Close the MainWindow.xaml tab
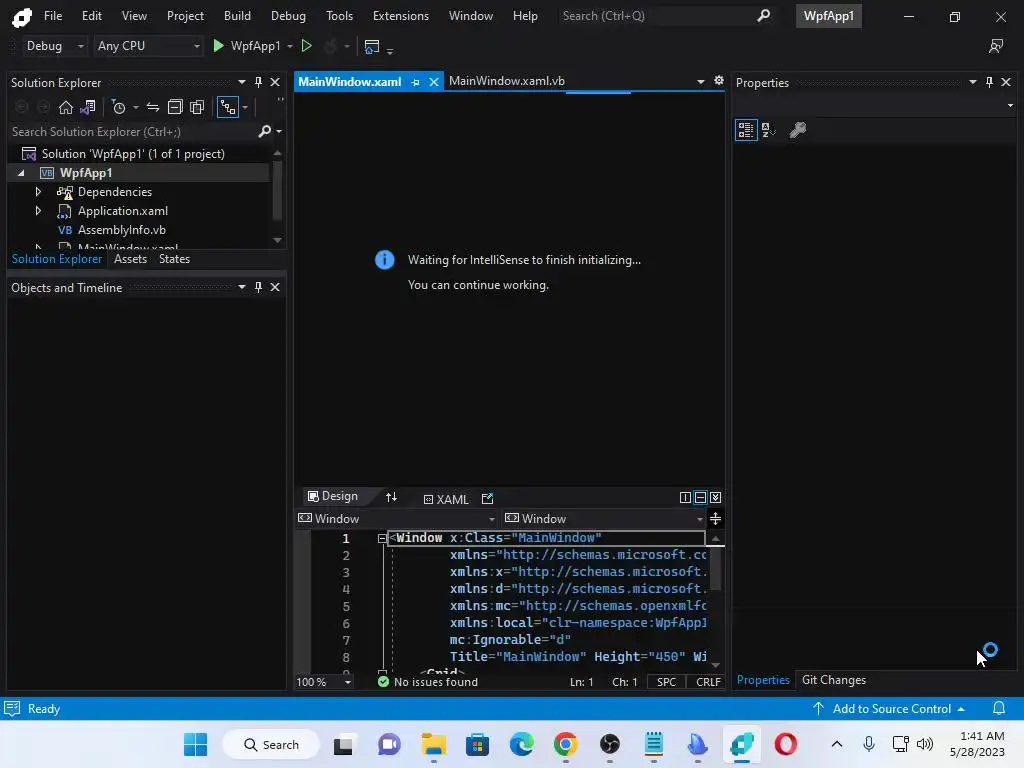Image resolution: width=1024 pixels, height=768 pixels. click(434, 82)
